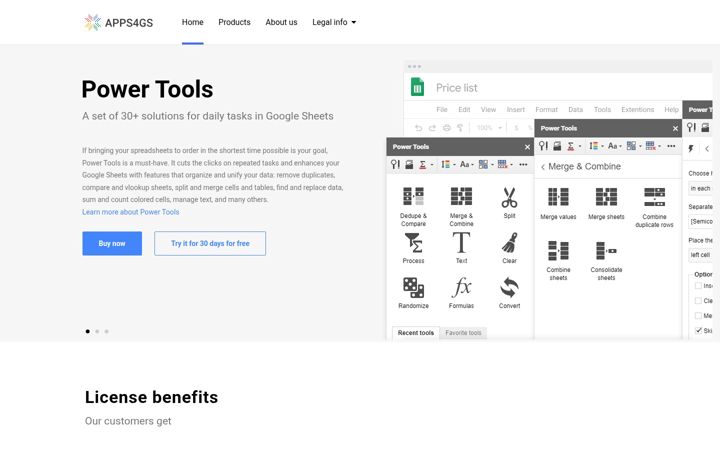Click the APPS4GS logo
720x450 pixels.
[x=118, y=22]
